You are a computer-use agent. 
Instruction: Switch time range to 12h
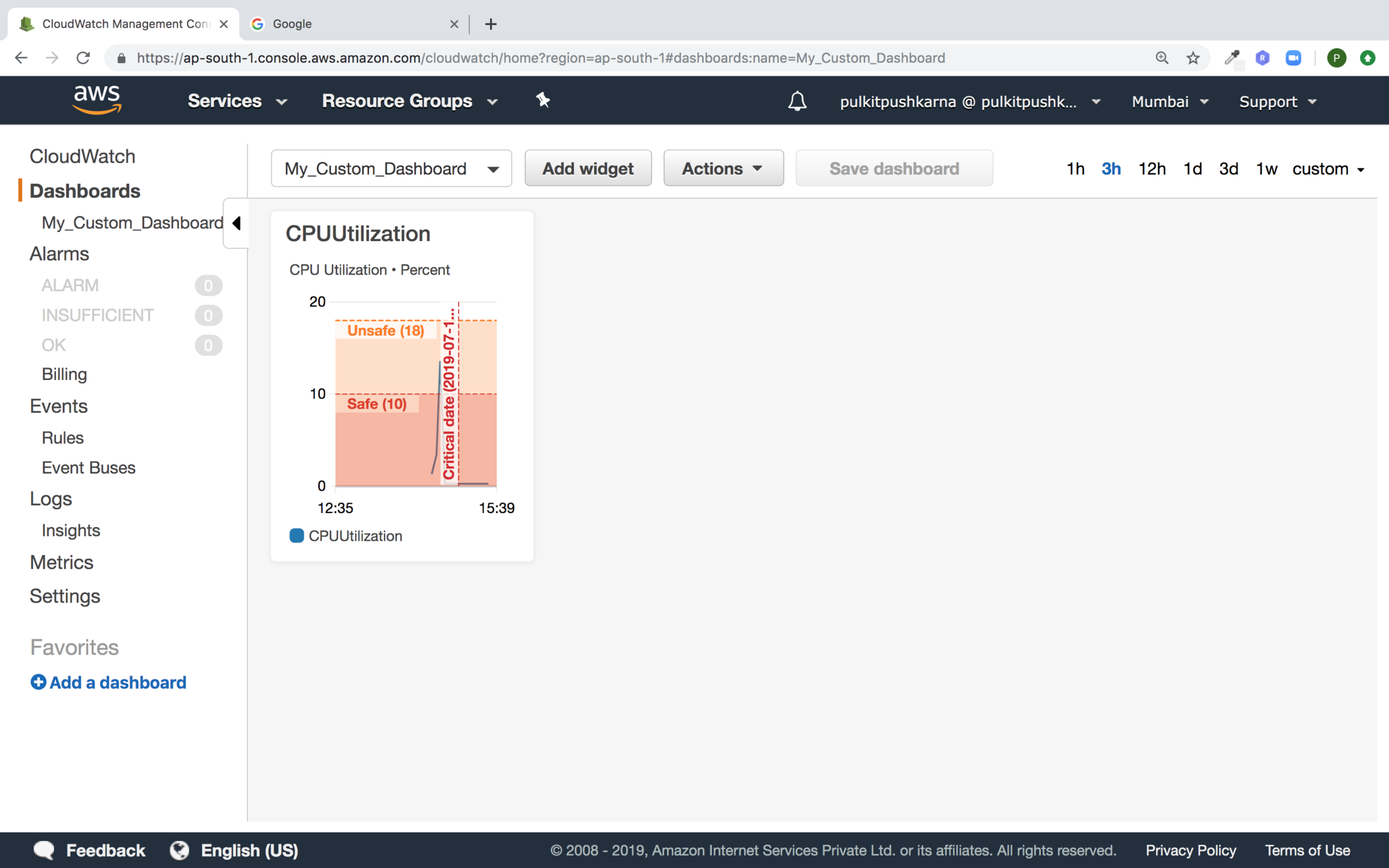click(1151, 168)
